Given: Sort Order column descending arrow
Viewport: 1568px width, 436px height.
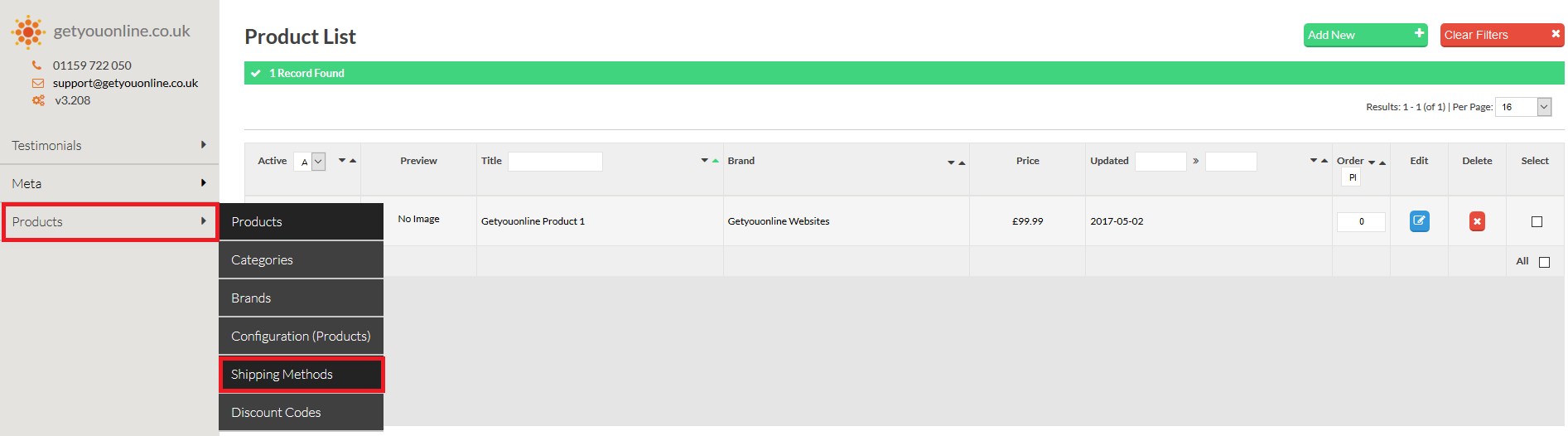Looking at the screenshot, I should click(1372, 162).
